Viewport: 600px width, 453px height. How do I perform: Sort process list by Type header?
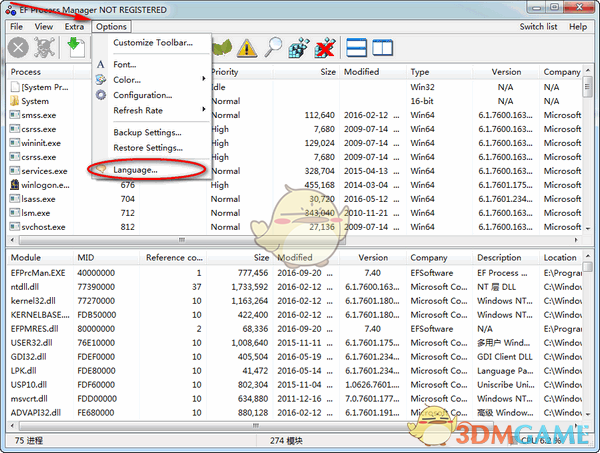pos(440,72)
